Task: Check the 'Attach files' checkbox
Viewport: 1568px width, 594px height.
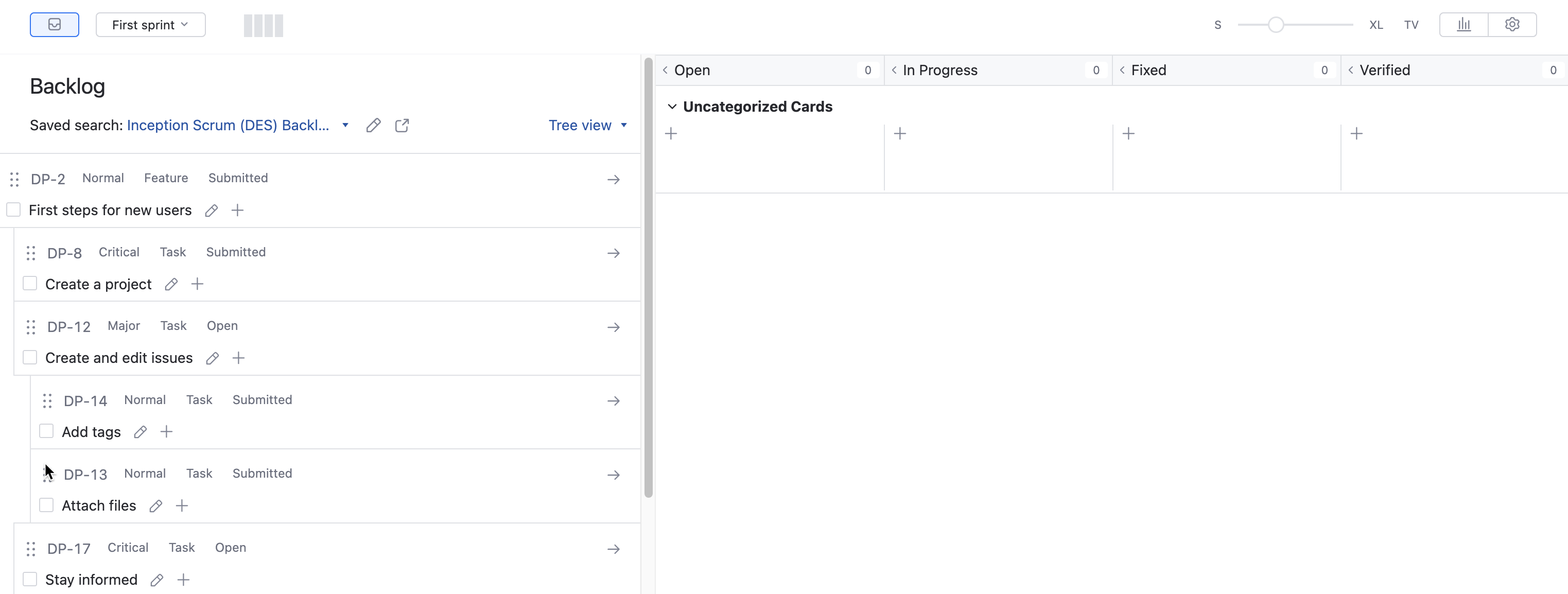Action: tap(46, 505)
